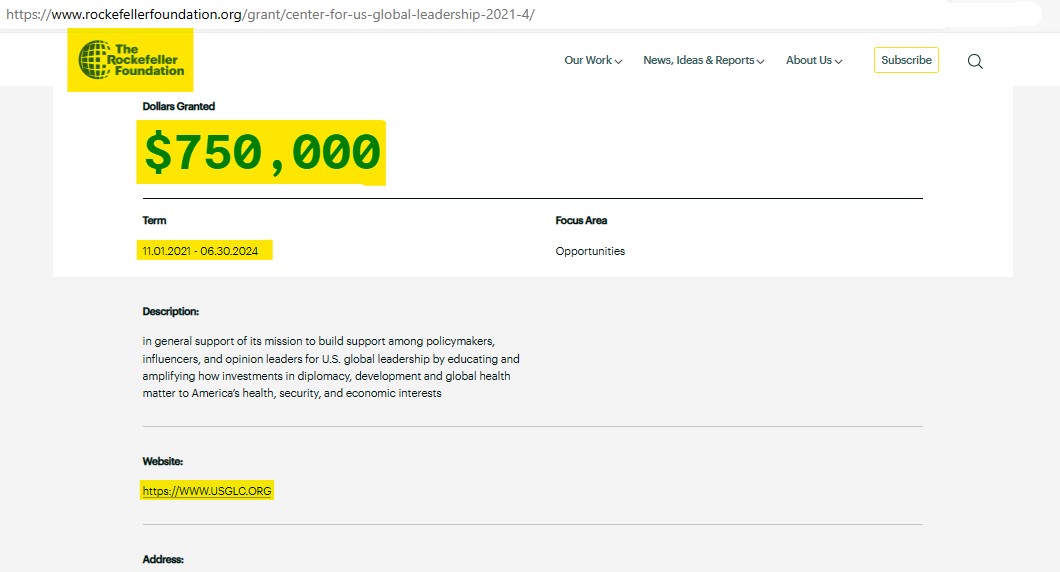This screenshot has width=1060, height=572.
Task: Open the Rockefeller Foundation logo home link
Action: pyautogui.click(x=131, y=59)
